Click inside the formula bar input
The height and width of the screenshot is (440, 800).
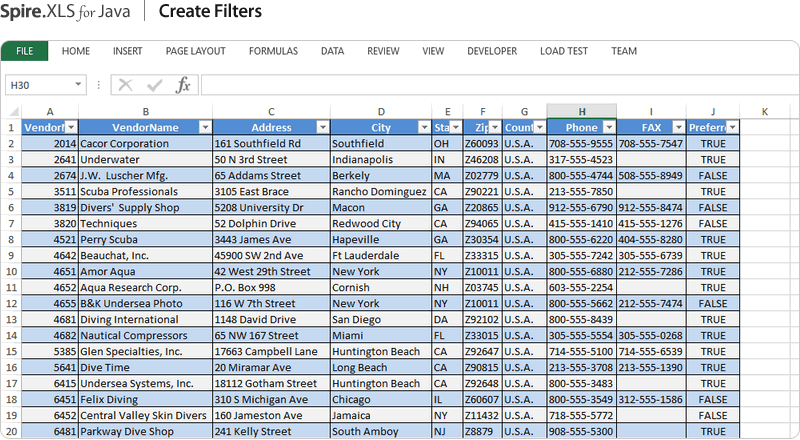coord(500,85)
